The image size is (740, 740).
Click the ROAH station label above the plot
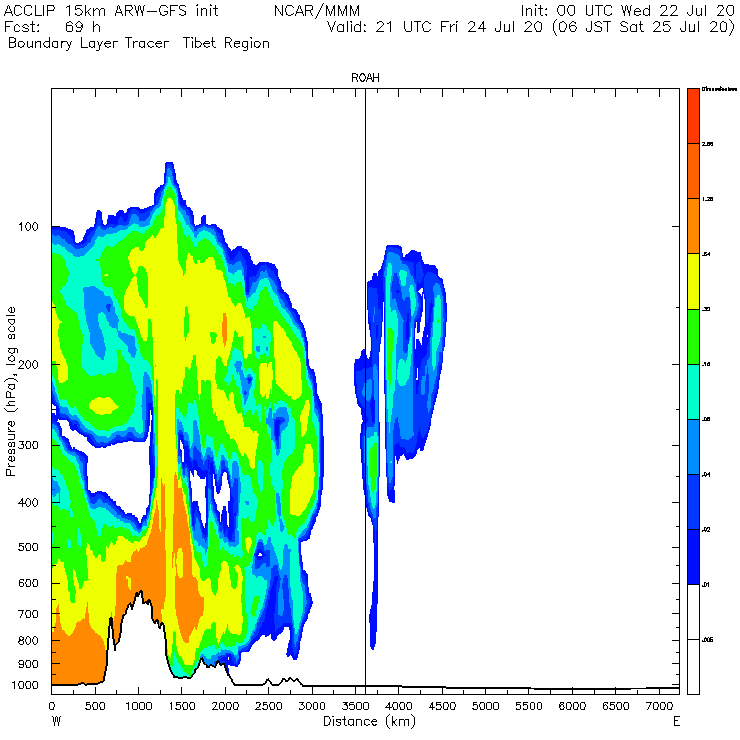365,78
